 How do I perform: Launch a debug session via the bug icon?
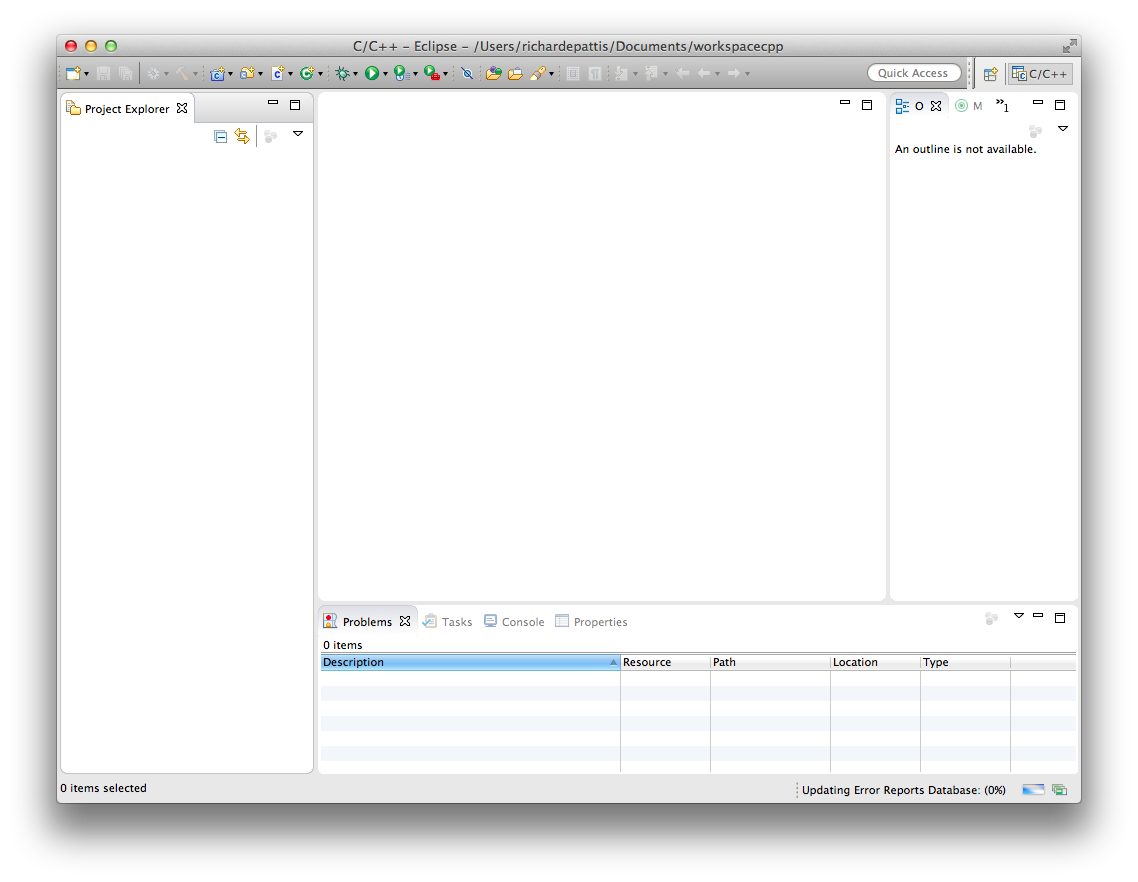point(345,72)
